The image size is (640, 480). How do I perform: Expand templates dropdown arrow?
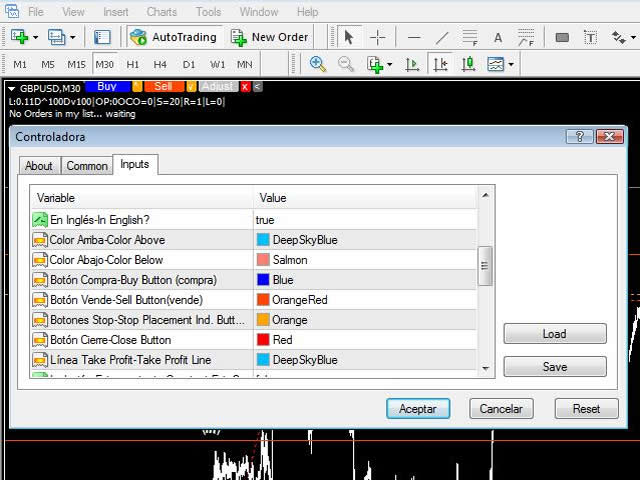(x=511, y=64)
